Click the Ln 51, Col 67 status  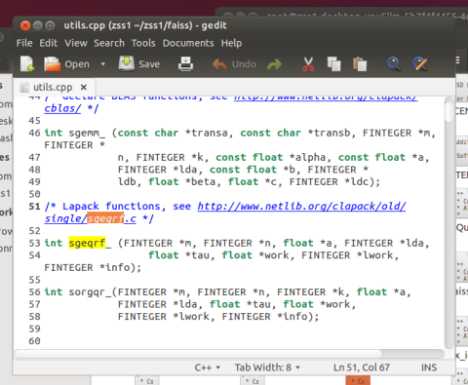[x=361, y=367]
